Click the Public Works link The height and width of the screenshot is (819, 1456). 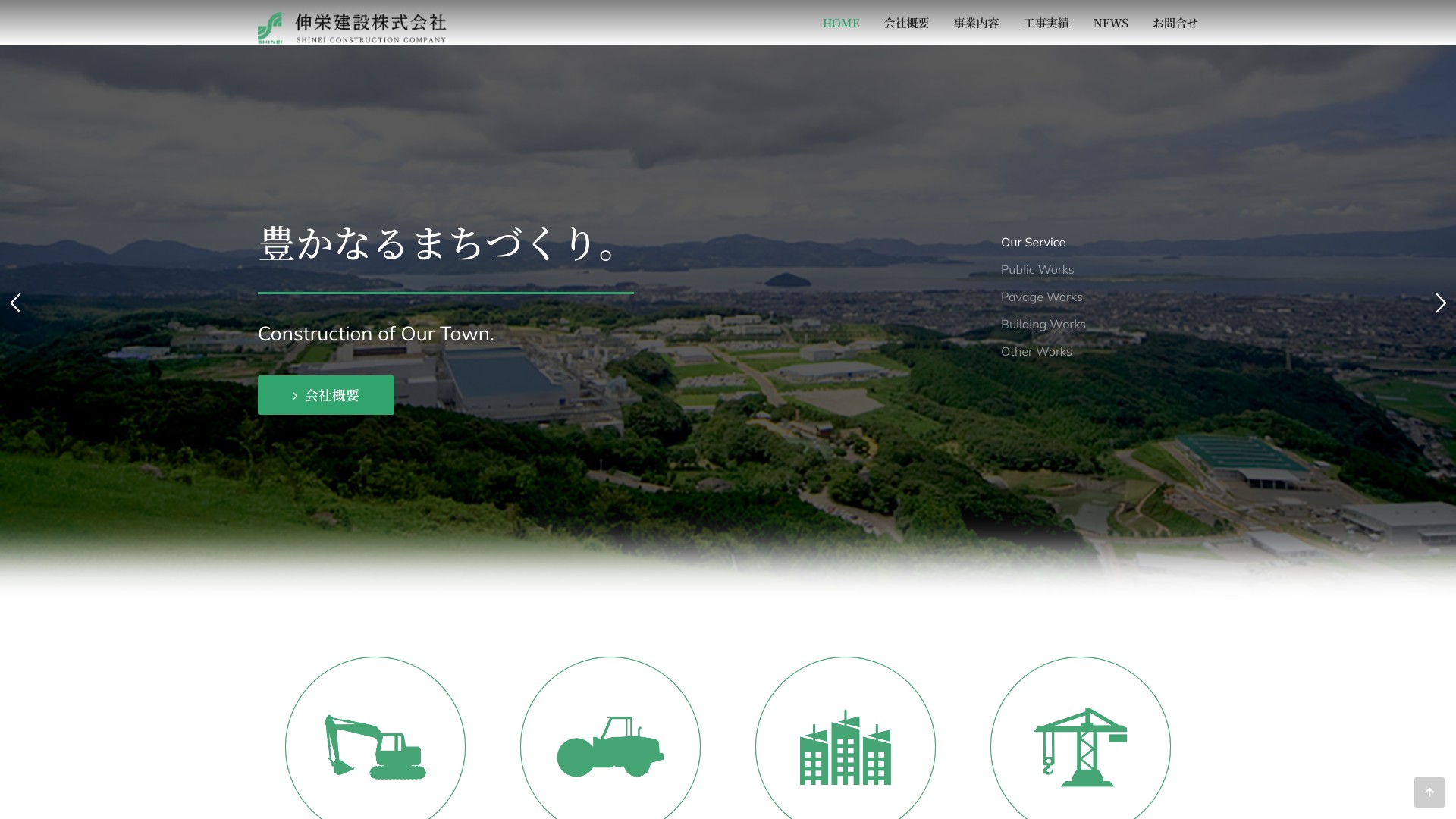click(x=1037, y=270)
